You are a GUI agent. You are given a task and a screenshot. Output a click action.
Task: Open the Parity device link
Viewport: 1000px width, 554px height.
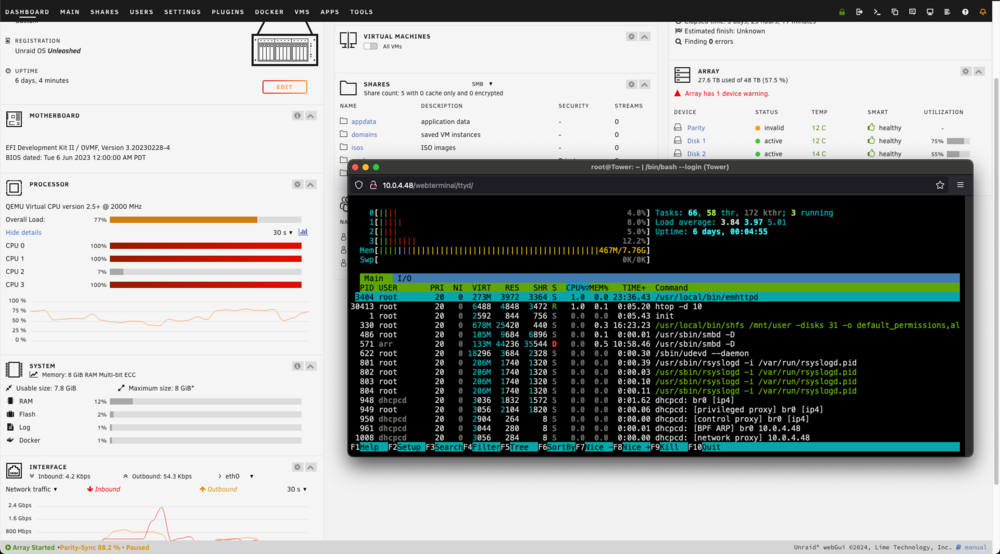pyautogui.click(x=696, y=128)
